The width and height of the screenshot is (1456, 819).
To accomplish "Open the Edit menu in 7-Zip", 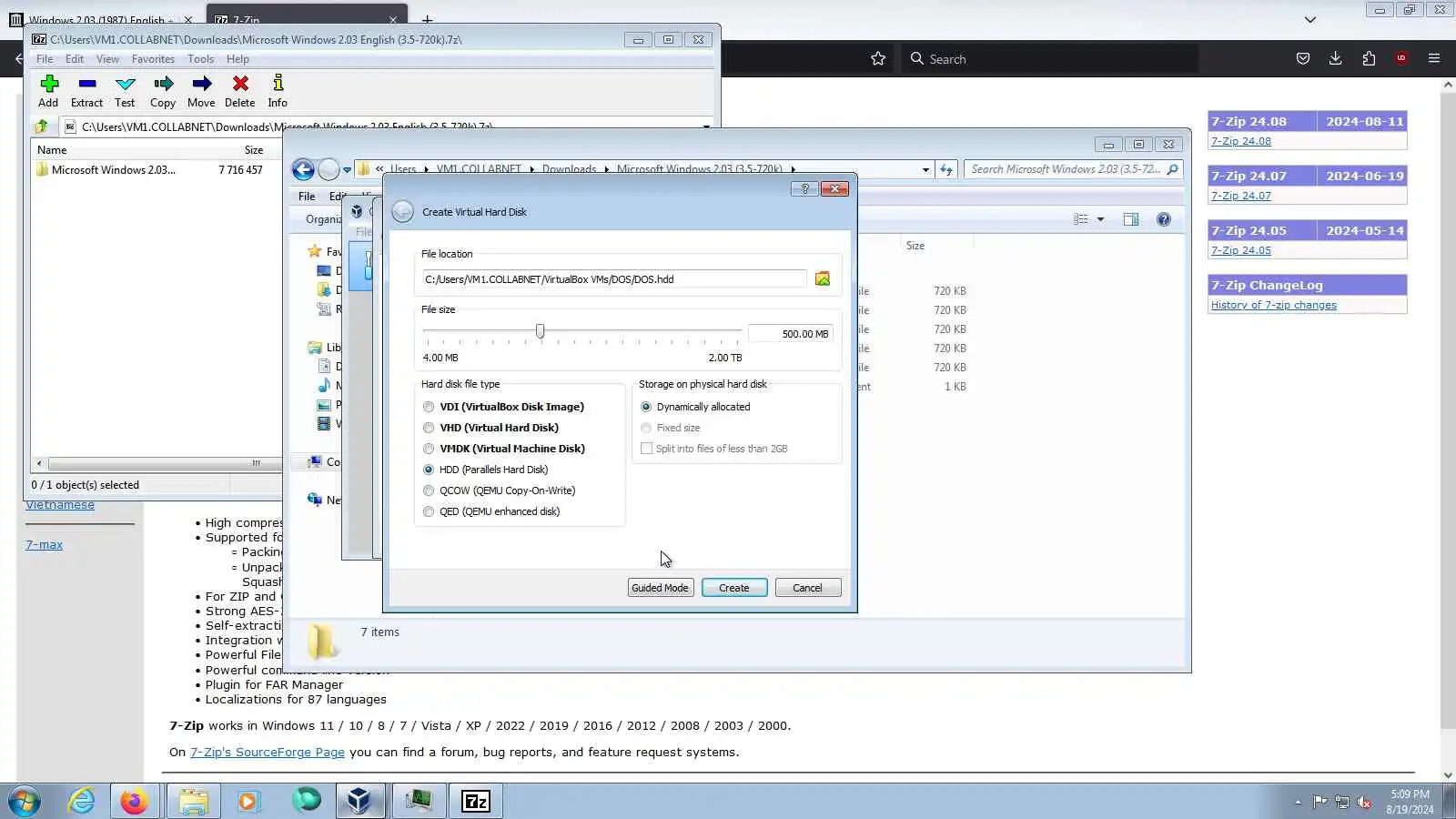I will [x=75, y=59].
